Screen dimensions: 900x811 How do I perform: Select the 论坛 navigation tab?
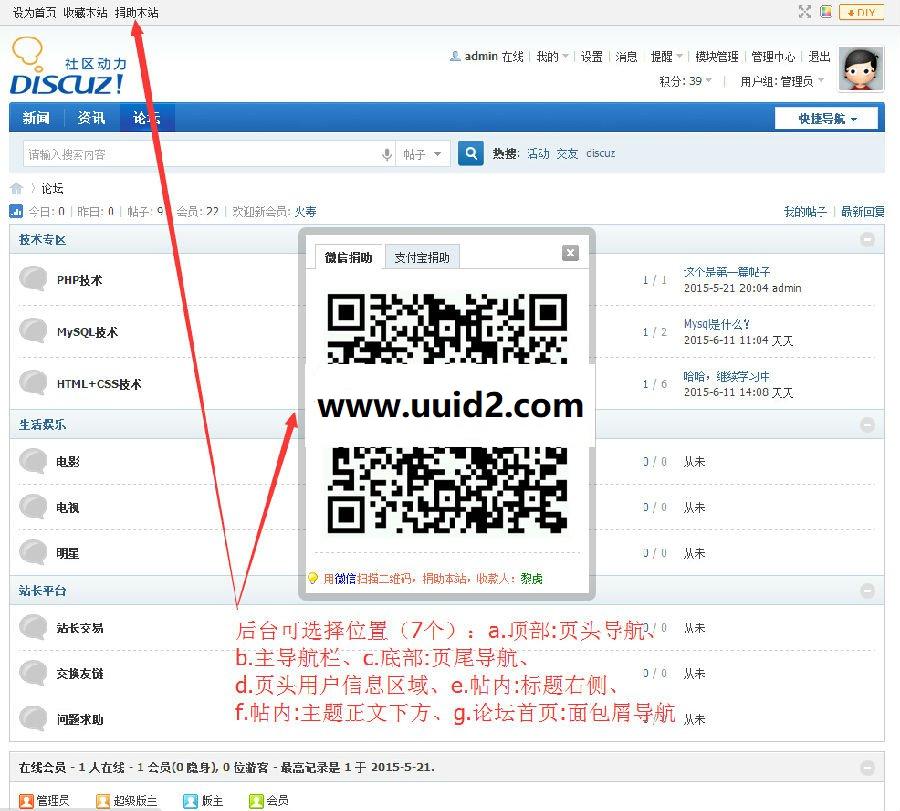pos(147,118)
